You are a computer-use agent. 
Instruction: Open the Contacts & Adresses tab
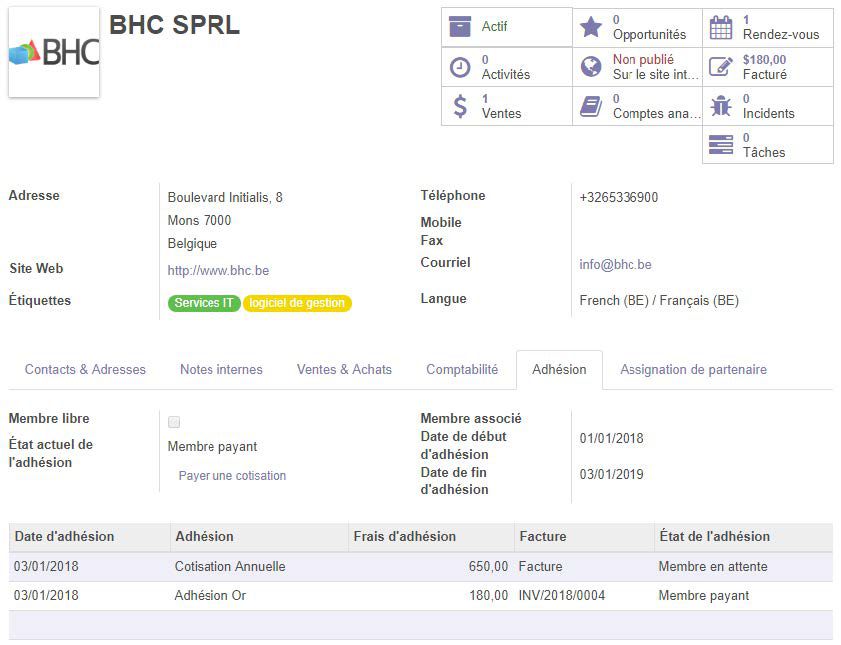coord(85,369)
